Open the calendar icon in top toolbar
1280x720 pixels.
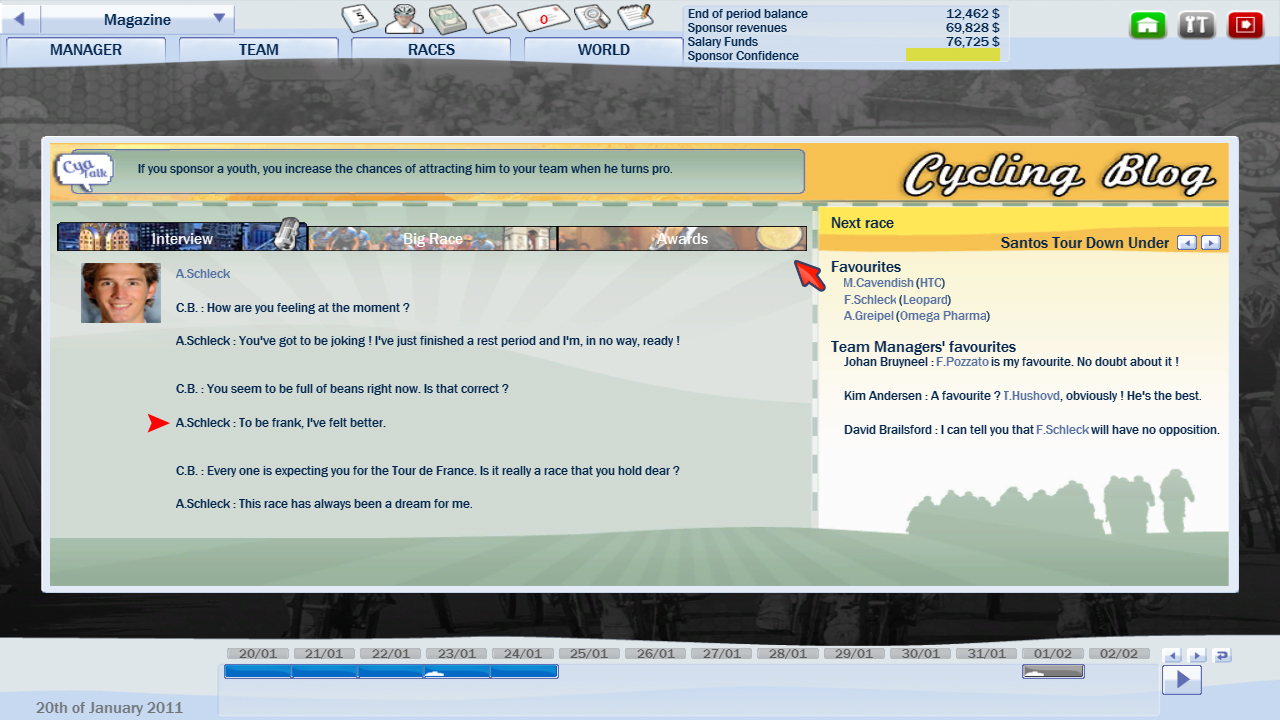359,18
